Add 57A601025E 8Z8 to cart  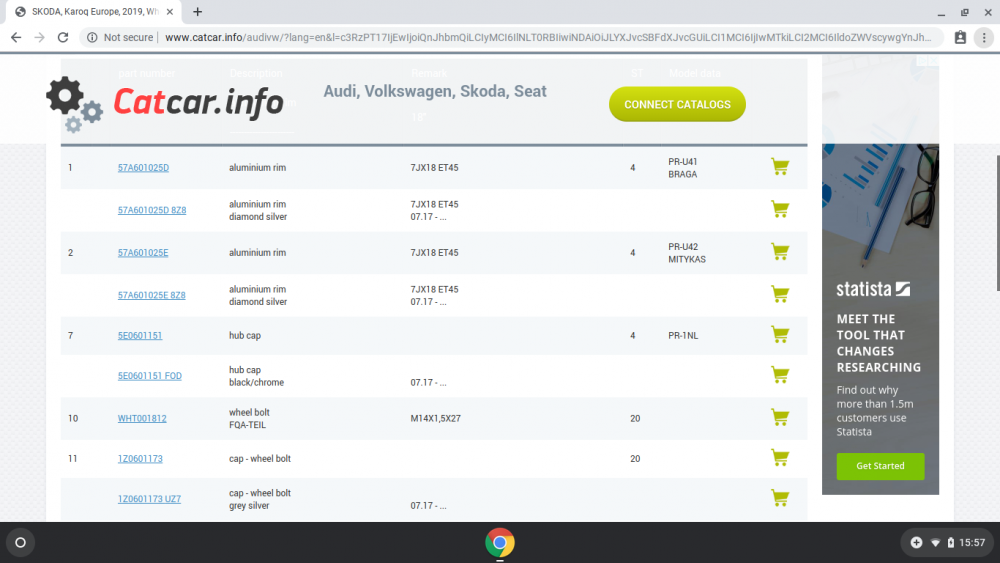point(780,295)
